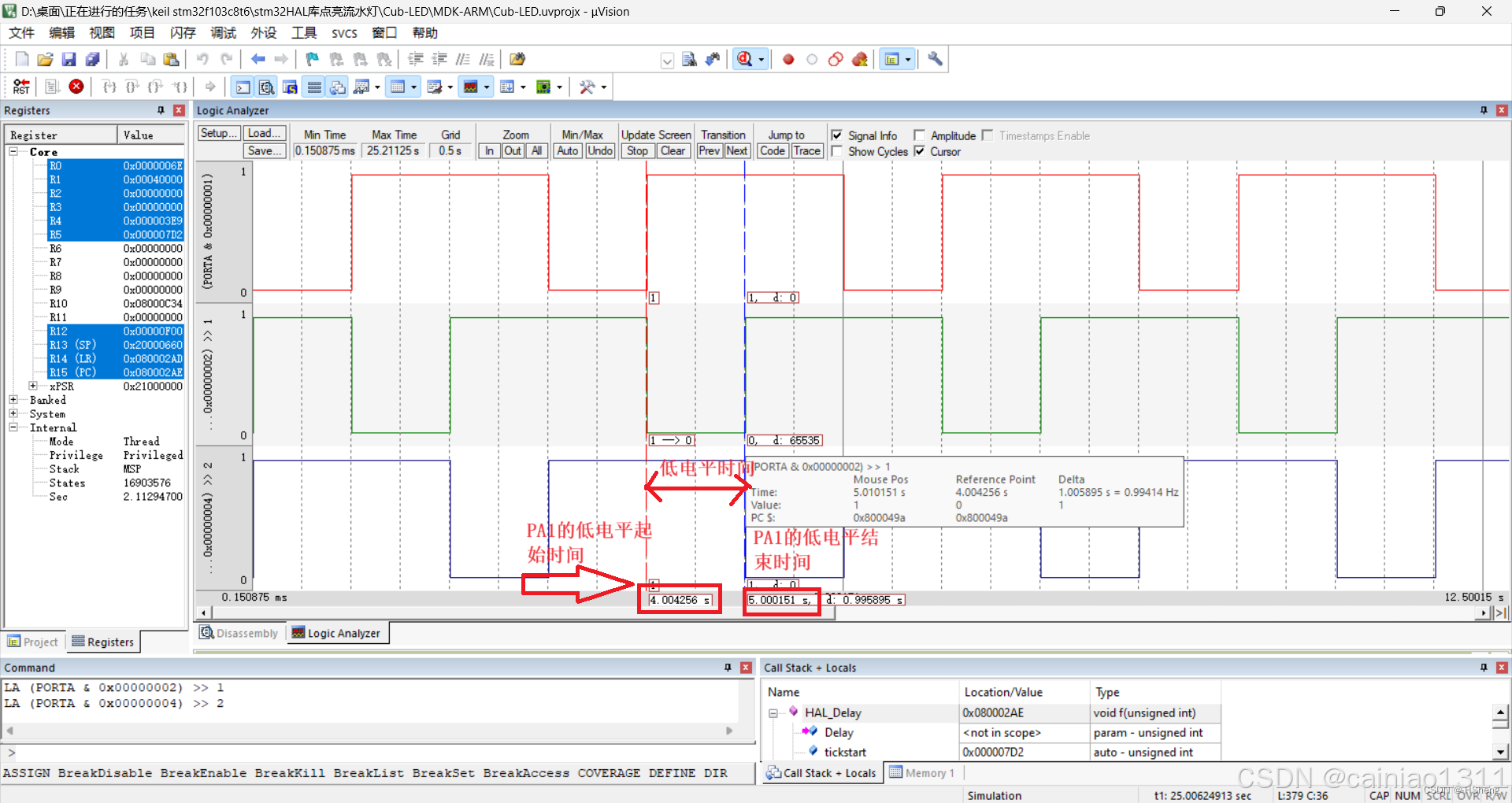Image resolution: width=1512 pixels, height=803 pixels.
Task: Click the Run icon beside RST
Action: [x=53, y=87]
